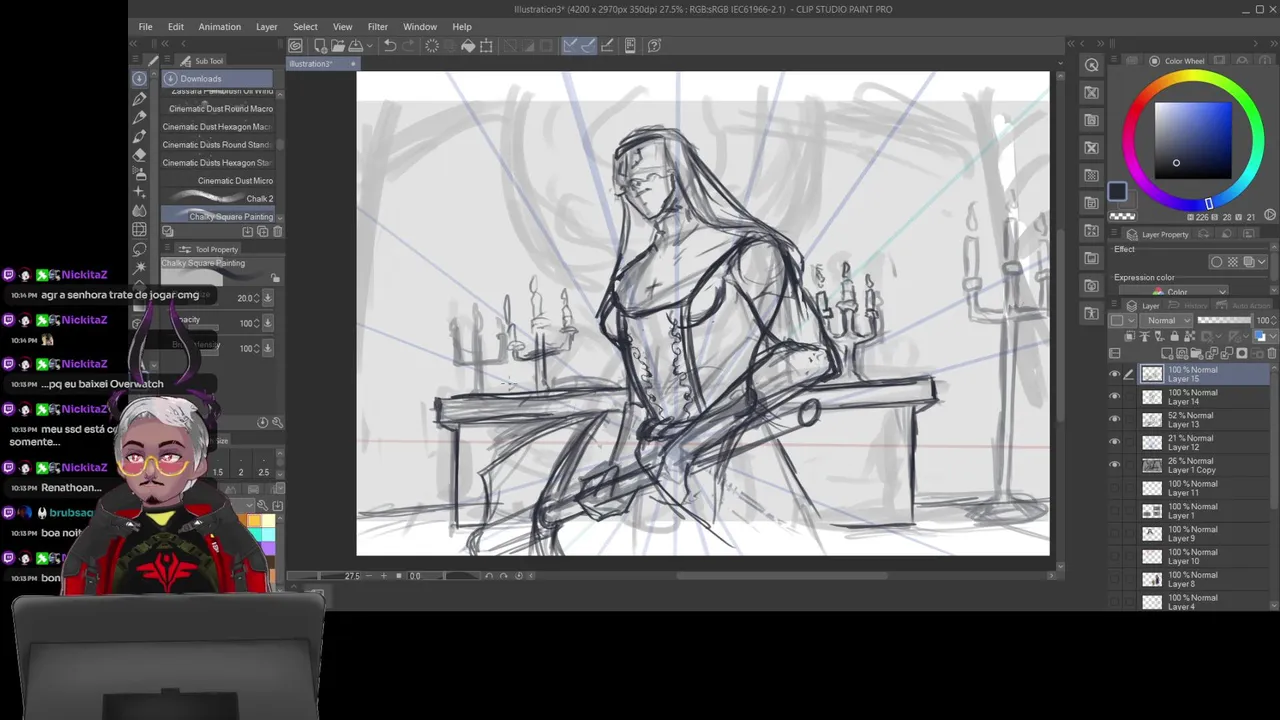
Task: Open the Save icon dropdown arrow
Action: (370, 45)
